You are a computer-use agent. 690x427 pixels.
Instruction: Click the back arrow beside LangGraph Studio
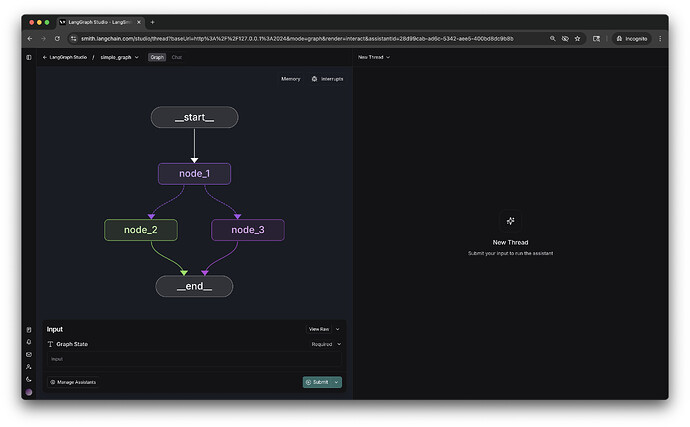click(45, 57)
